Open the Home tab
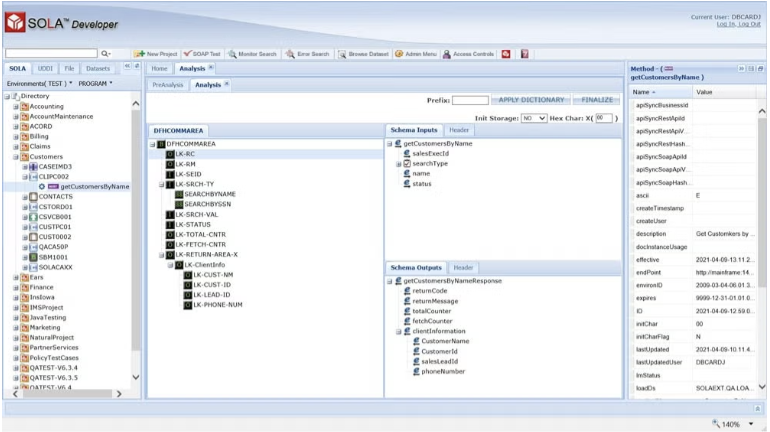Viewport: 770px width, 432px height. click(x=159, y=69)
